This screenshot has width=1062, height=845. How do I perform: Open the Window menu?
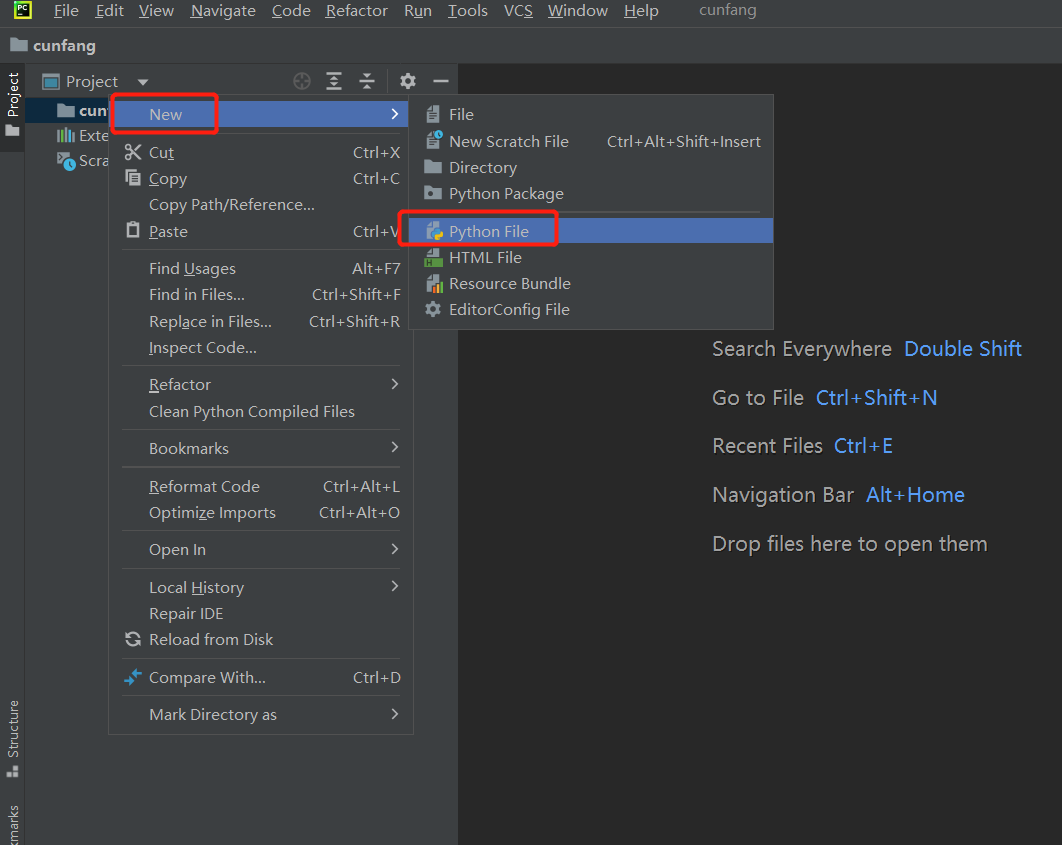578,11
